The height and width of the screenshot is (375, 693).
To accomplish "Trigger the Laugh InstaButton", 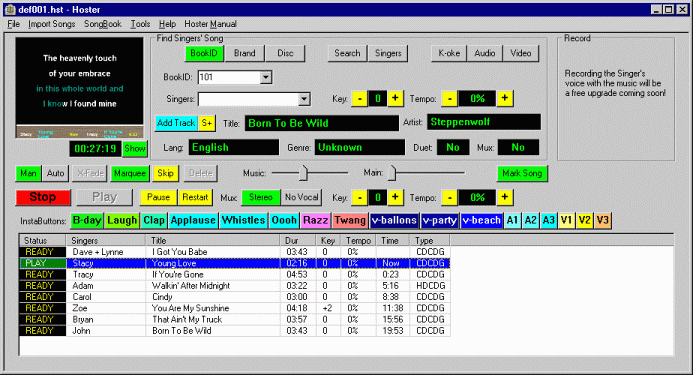I will click(122, 221).
